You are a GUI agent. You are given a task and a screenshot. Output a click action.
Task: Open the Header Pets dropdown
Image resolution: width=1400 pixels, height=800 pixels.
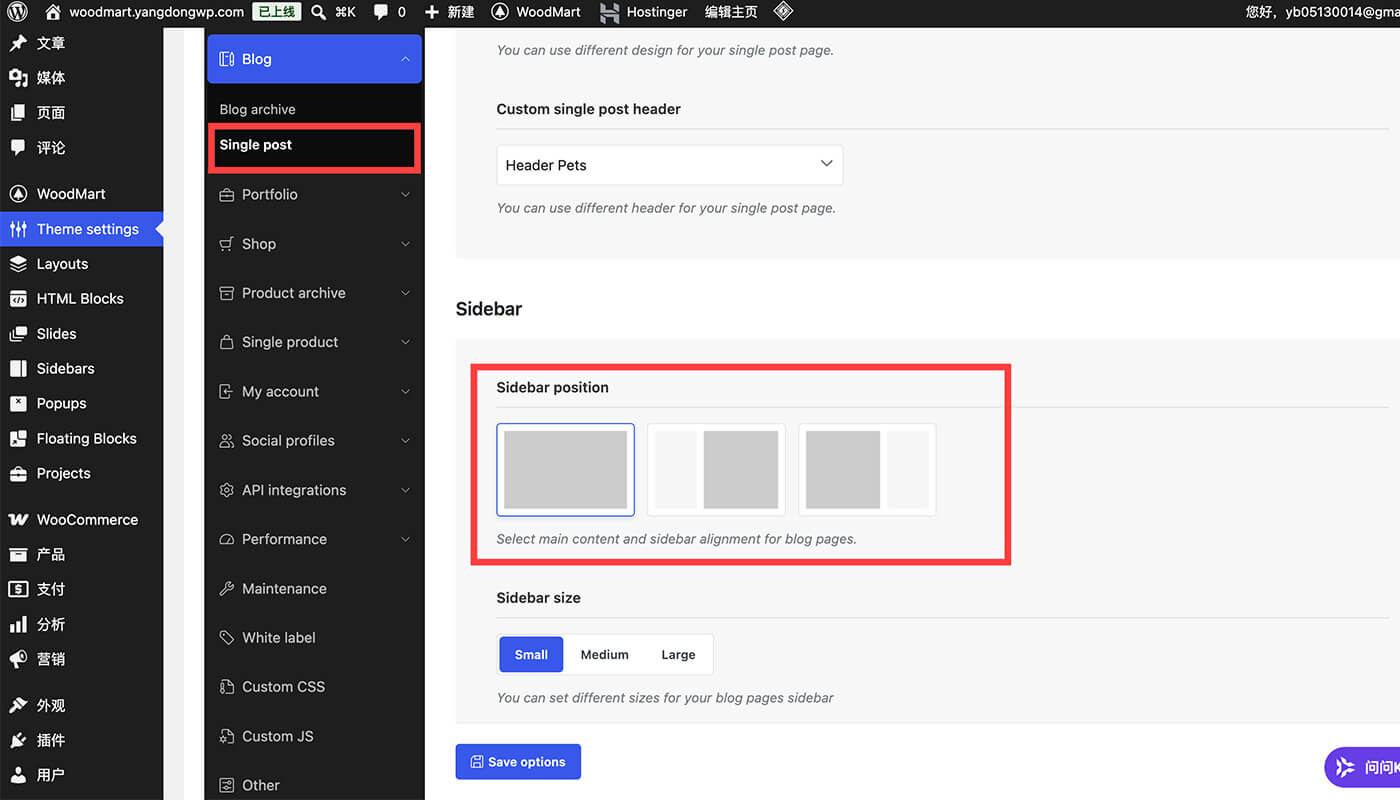(669, 165)
